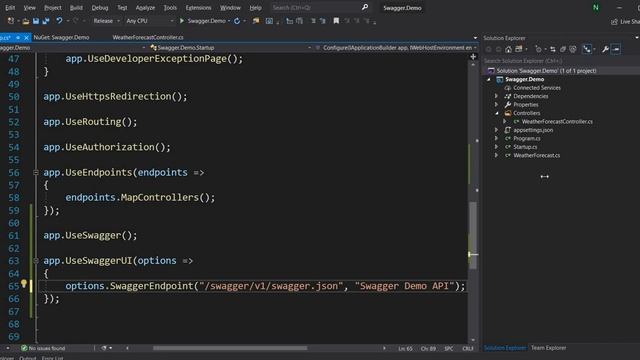This screenshot has height=360, width=640.
Task: Expand the appsettings.json node
Action: [x=496, y=130]
